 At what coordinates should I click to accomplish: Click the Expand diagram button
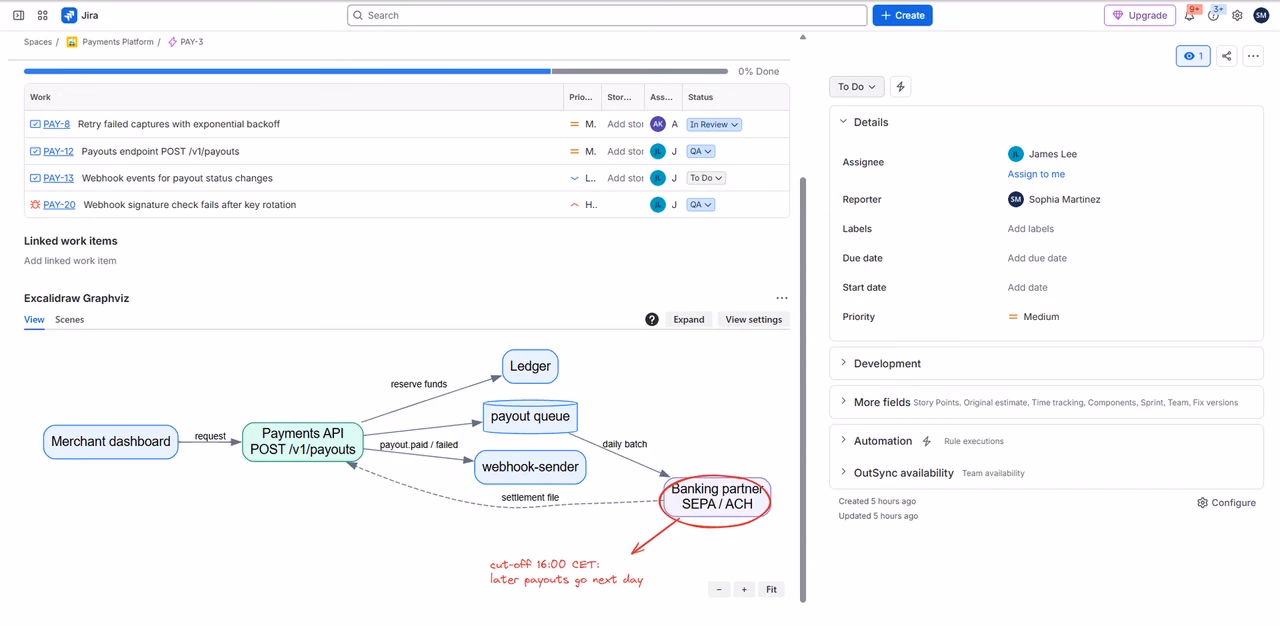(x=689, y=319)
